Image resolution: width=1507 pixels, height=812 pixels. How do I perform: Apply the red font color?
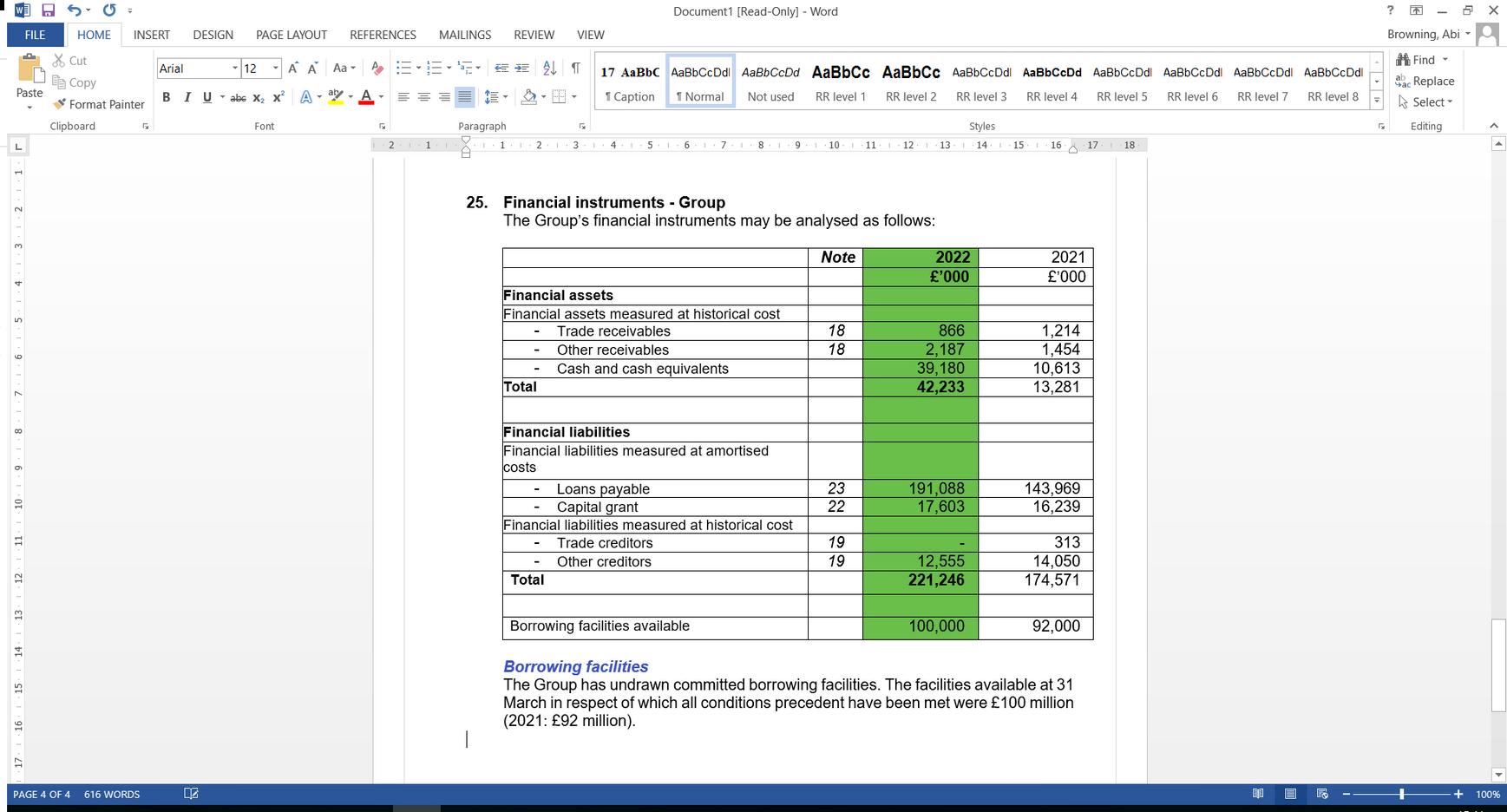pyautogui.click(x=366, y=97)
